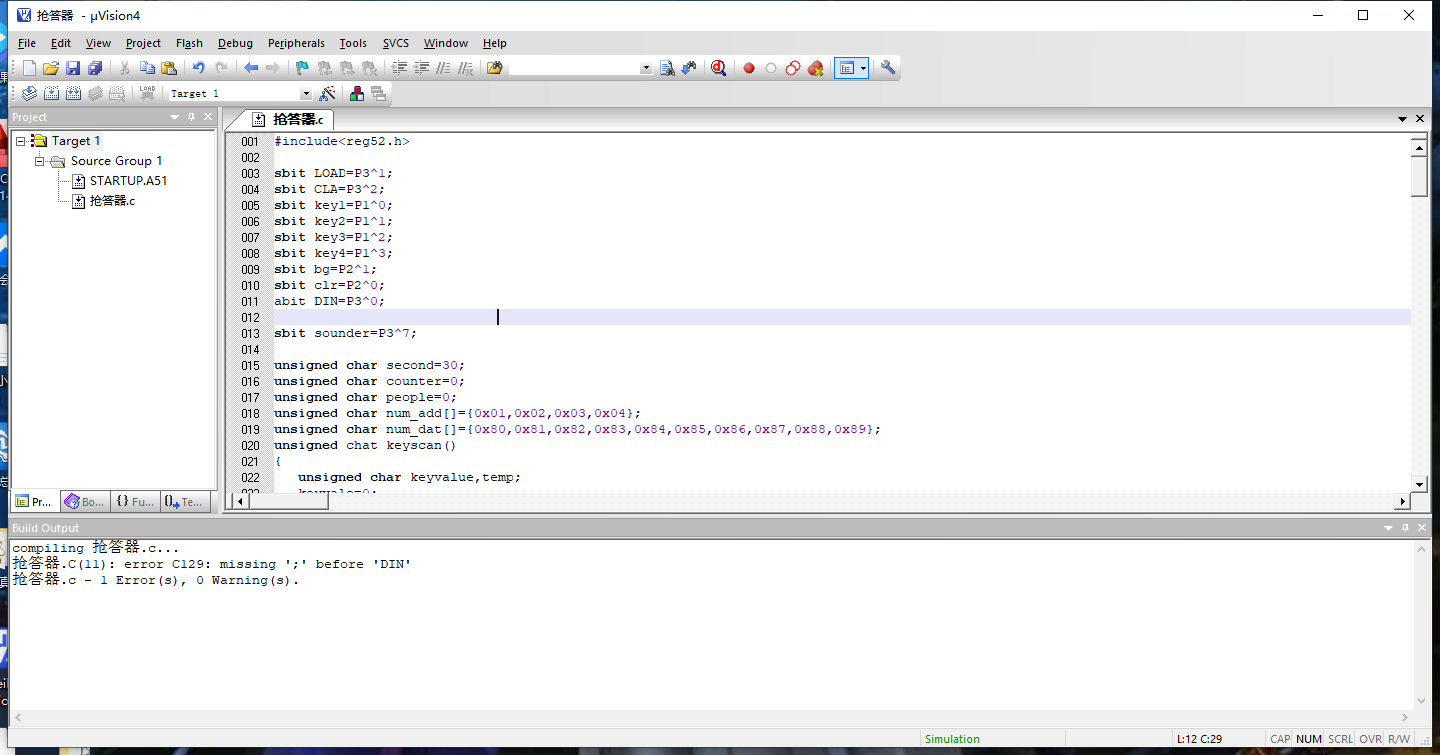The image size is (1440, 755).
Task: Click the Find document icon
Action: pos(667,68)
